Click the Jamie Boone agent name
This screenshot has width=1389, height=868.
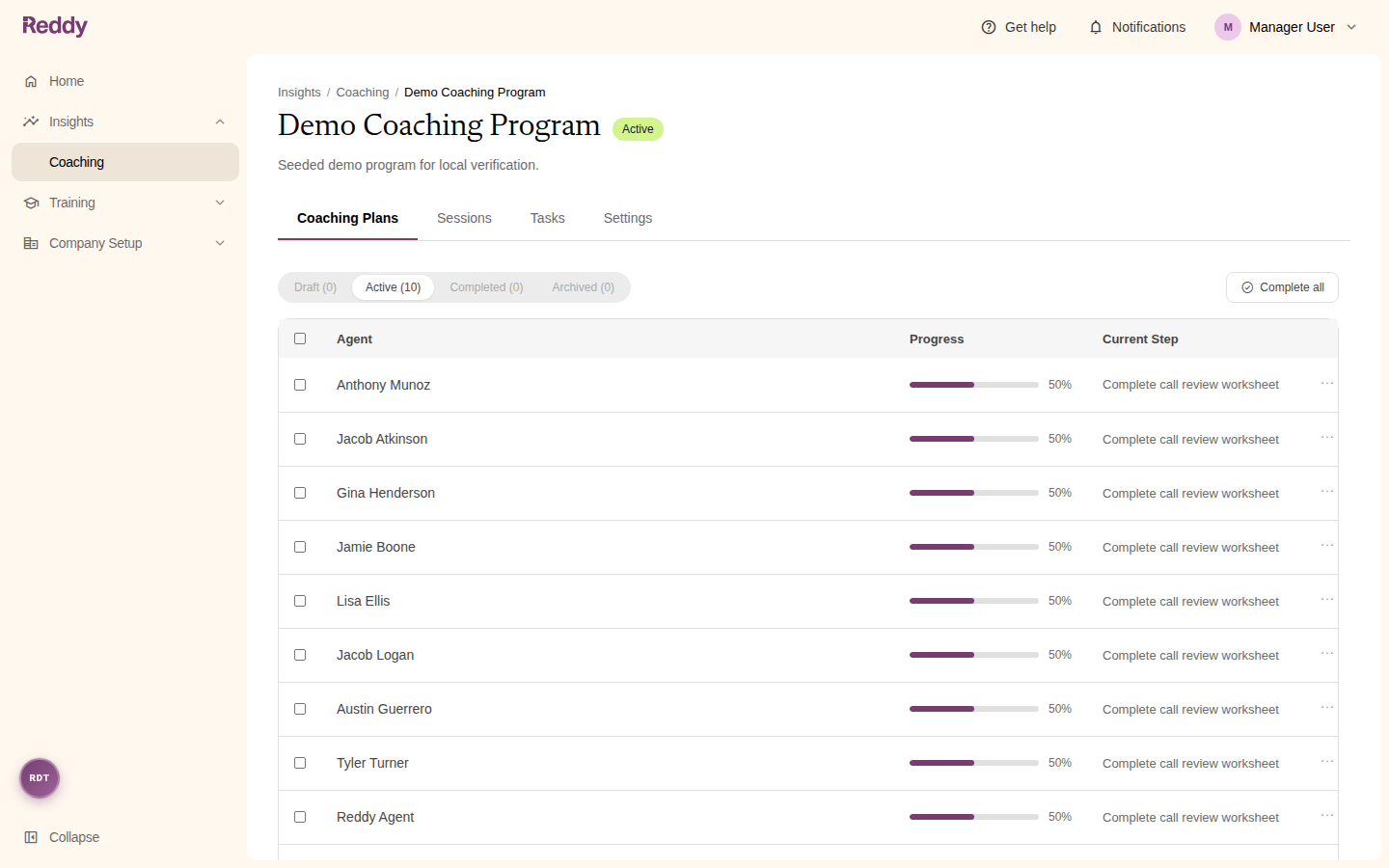pos(376,547)
